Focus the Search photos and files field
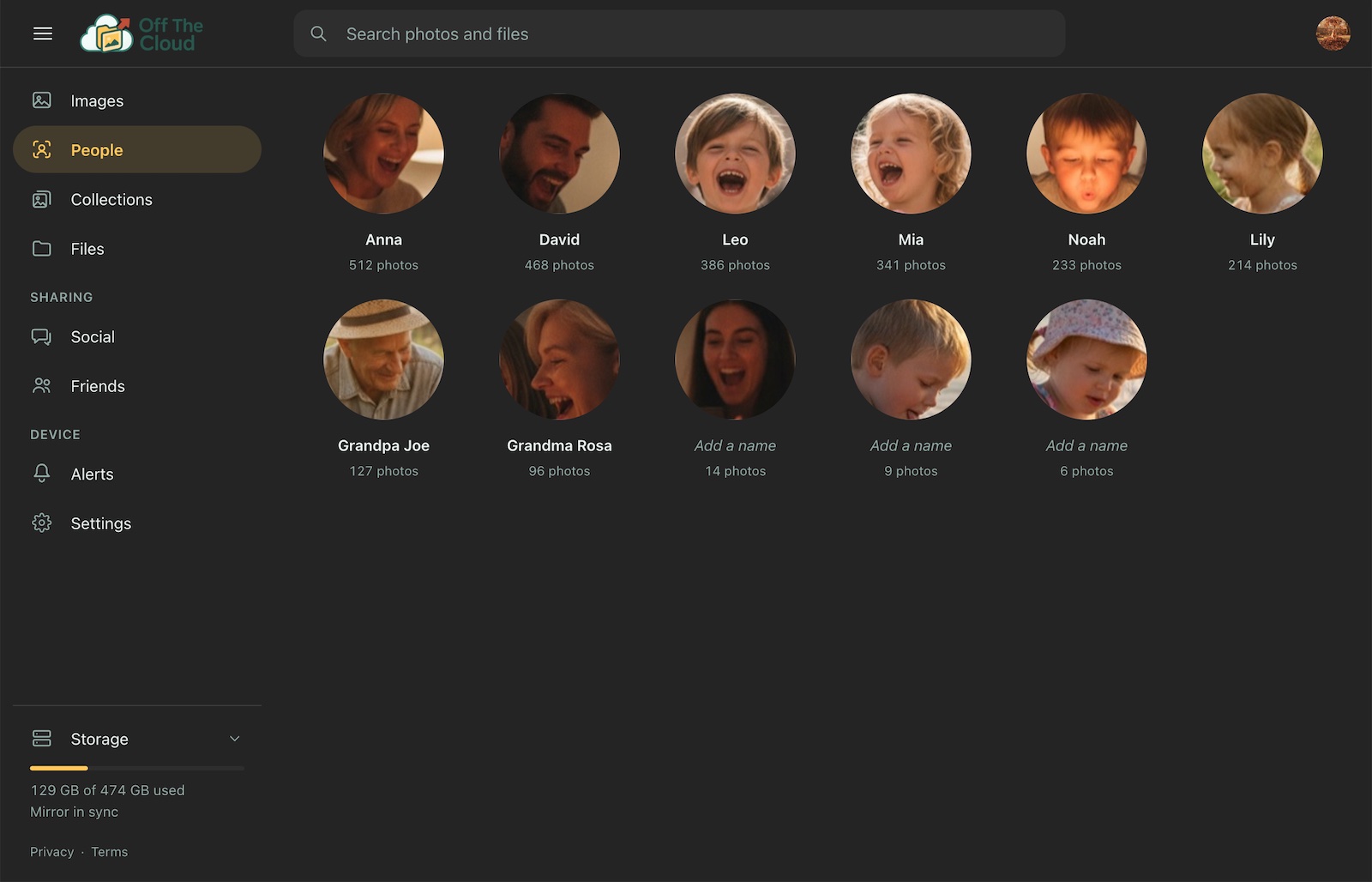 (679, 33)
